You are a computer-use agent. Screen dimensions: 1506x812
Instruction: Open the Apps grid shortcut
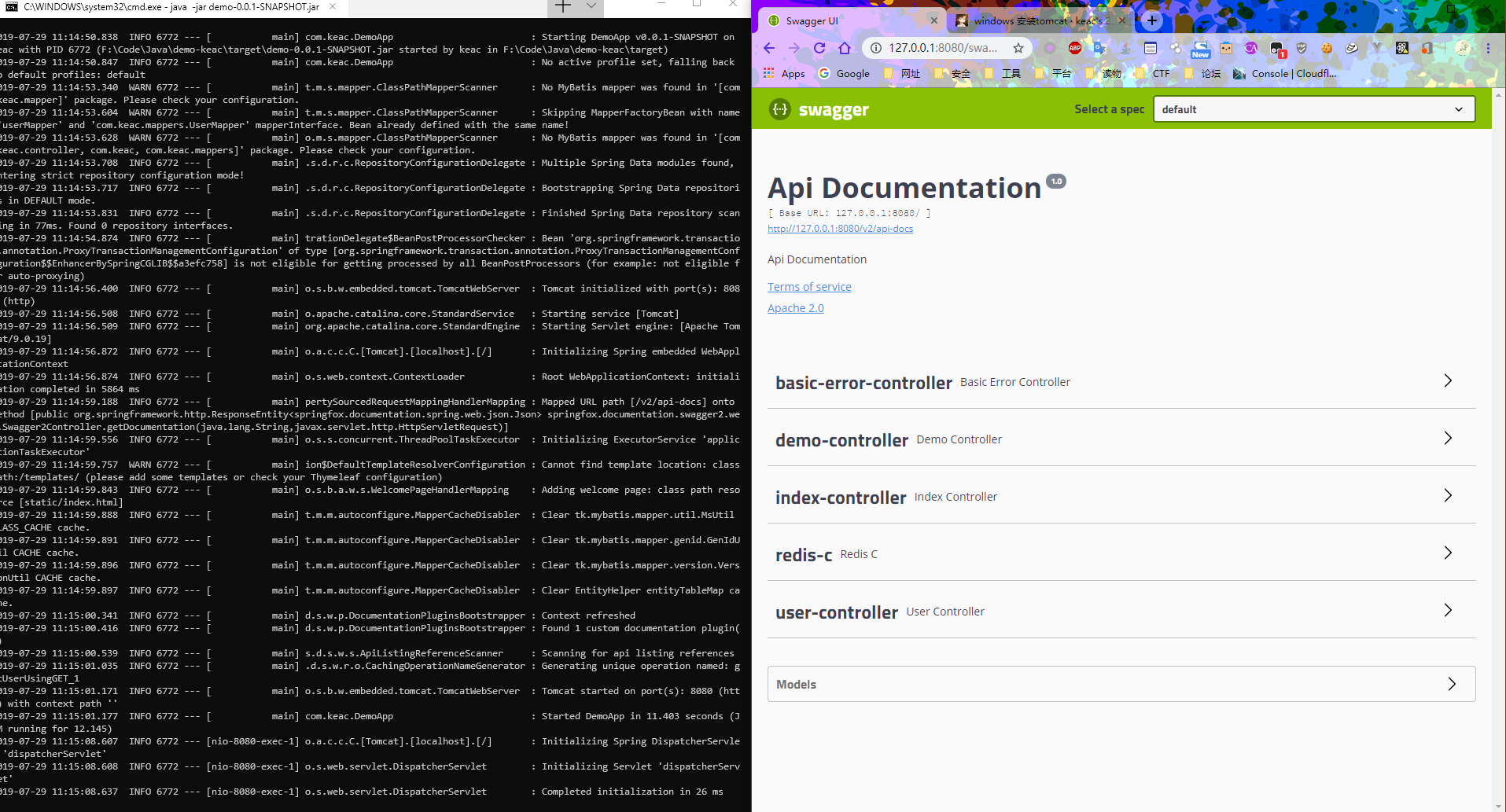[x=784, y=73]
